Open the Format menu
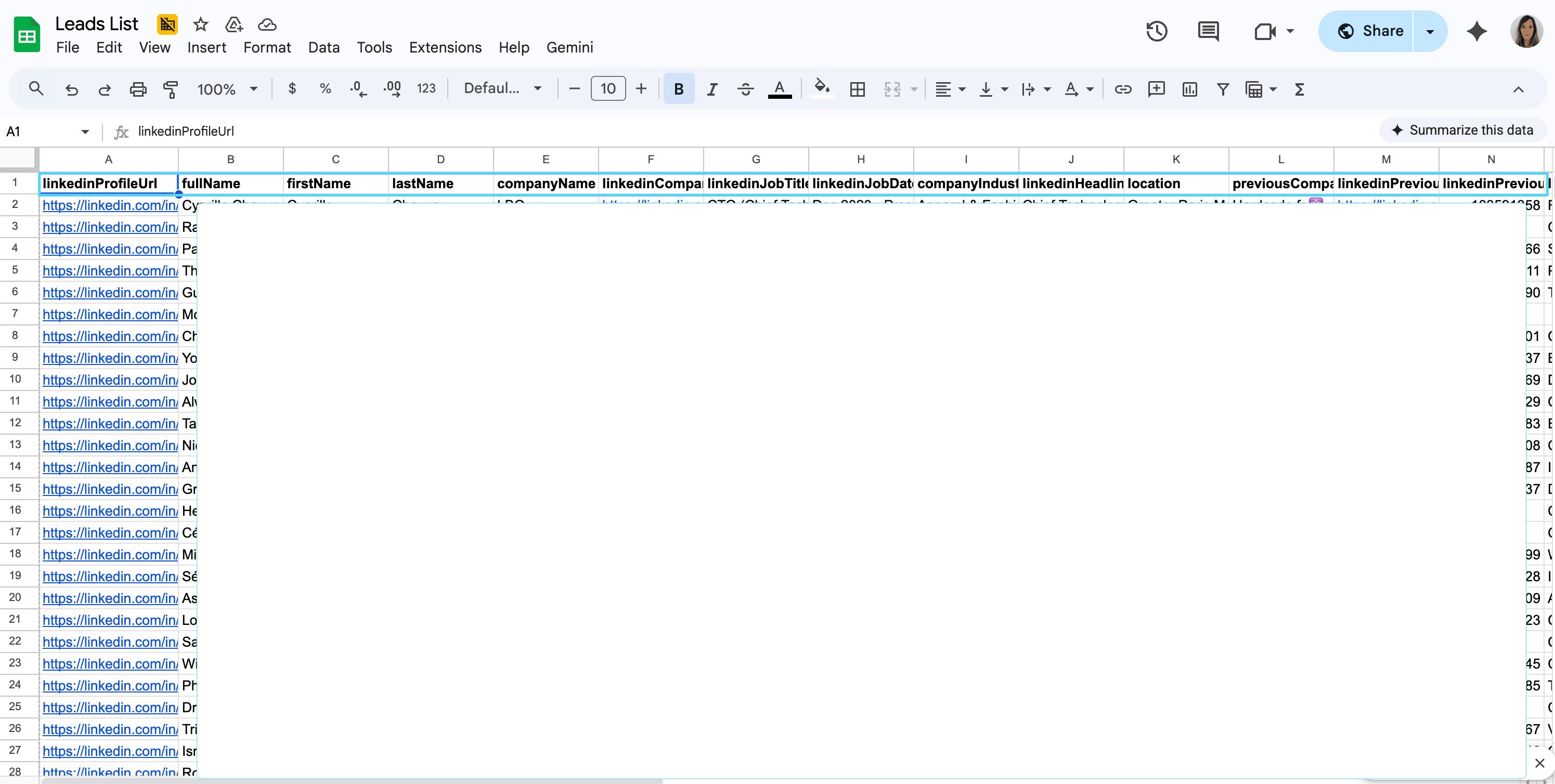 [267, 48]
